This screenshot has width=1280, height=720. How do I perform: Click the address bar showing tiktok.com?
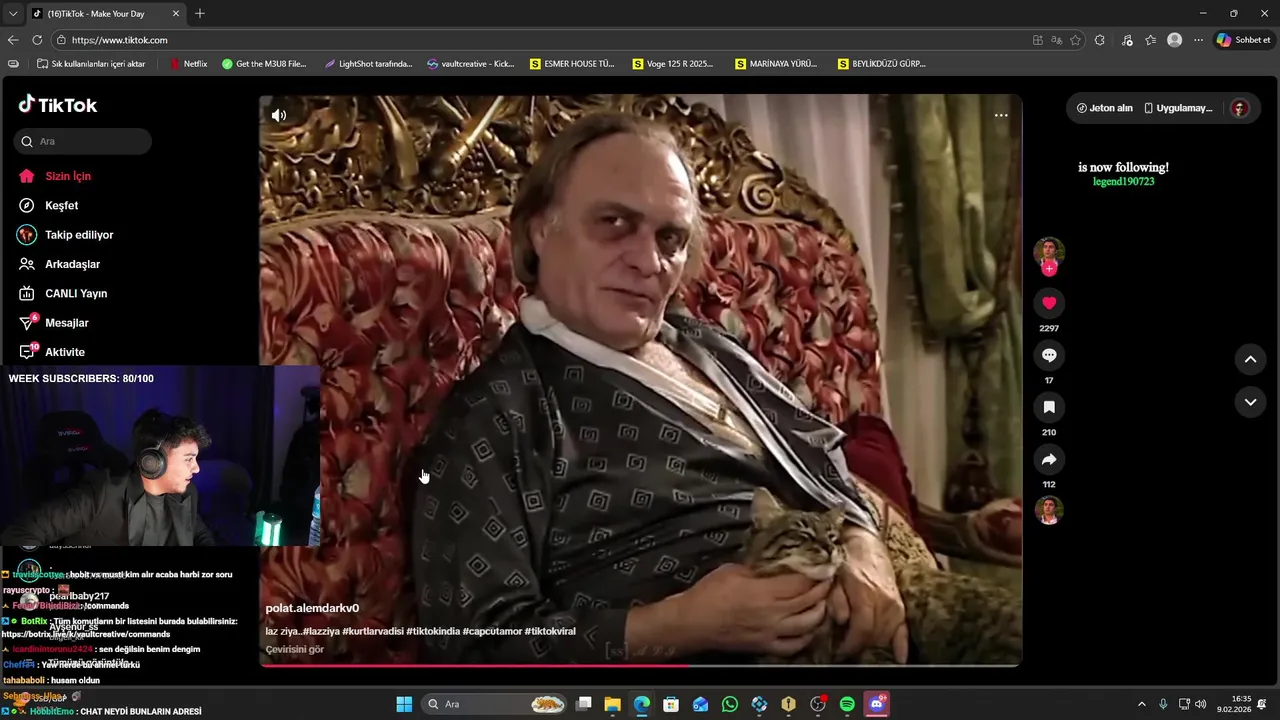(x=540, y=40)
